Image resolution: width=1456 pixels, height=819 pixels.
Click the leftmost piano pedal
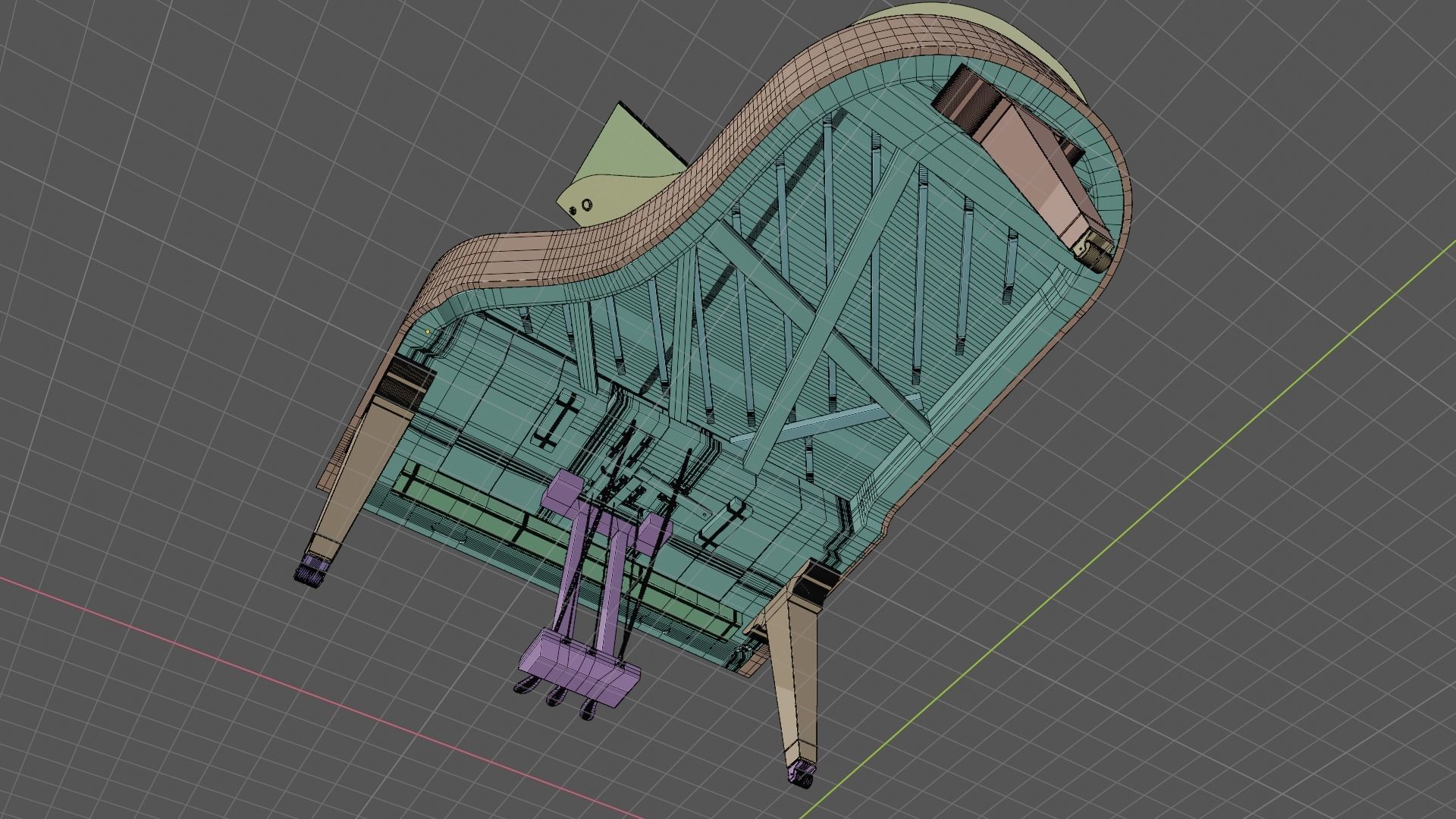pyautogui.click(x=525, y=686)
